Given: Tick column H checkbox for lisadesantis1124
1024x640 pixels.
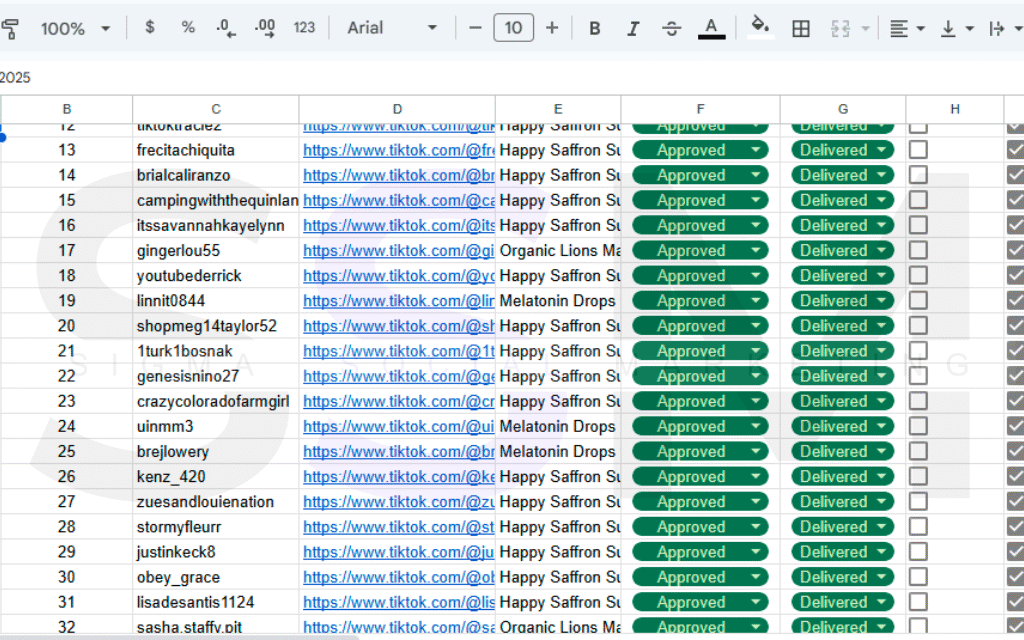Looking at the screenshot, I should 918,602.
